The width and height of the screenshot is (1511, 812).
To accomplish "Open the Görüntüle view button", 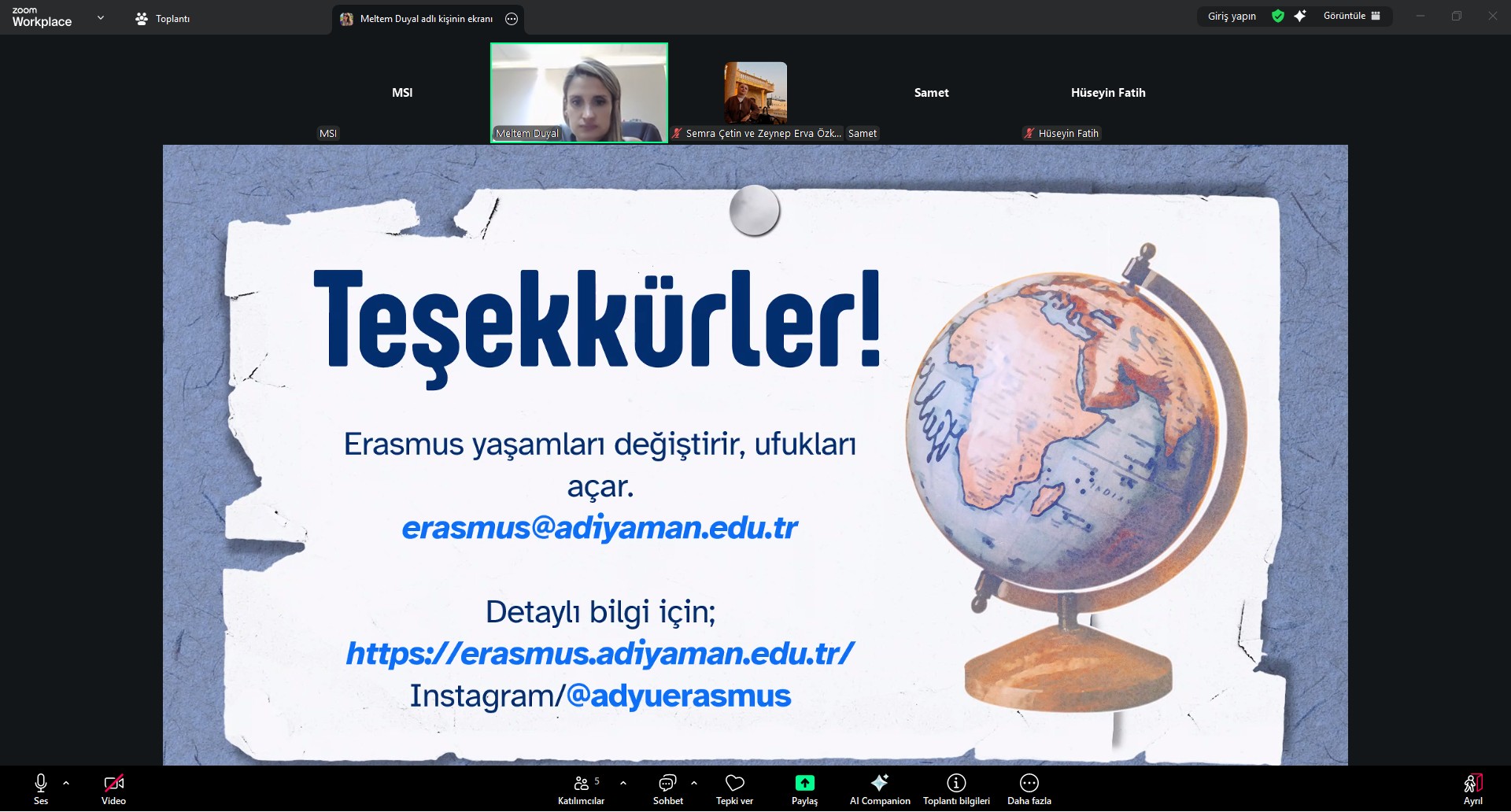I will pyautogui.click(x=1351, y=16).
